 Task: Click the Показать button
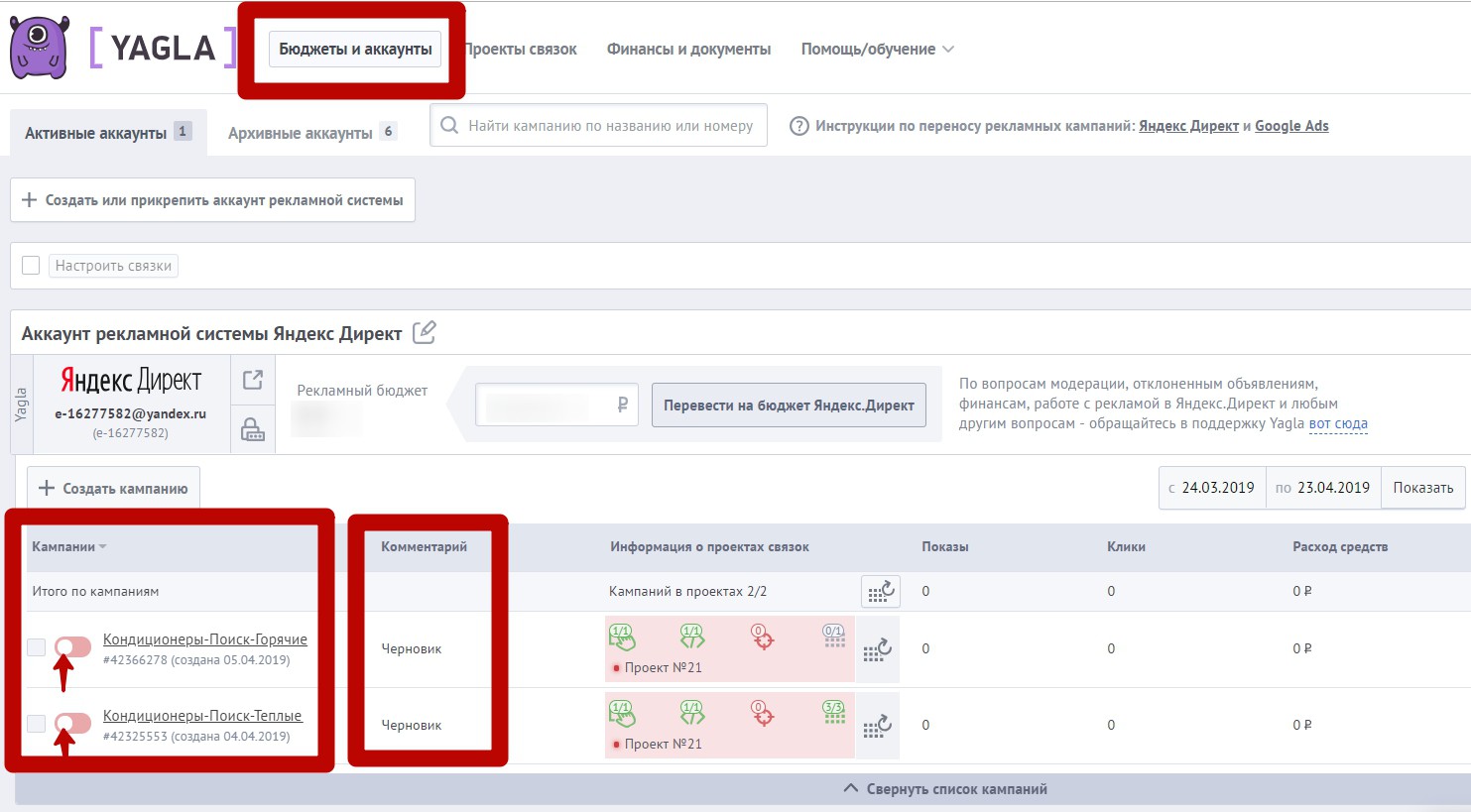pos(1422,488)
